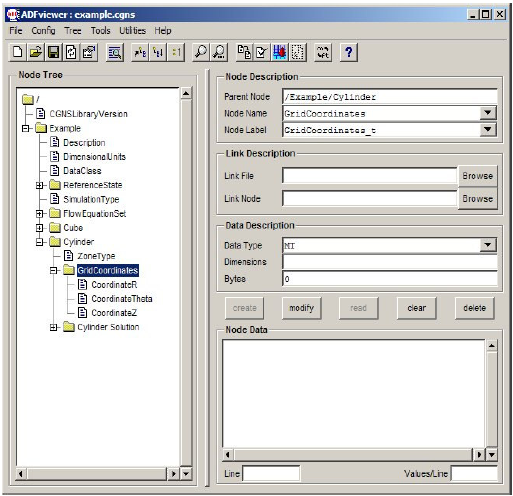Open the Config menu
This screenshot has height=496, width=513.
43,31
